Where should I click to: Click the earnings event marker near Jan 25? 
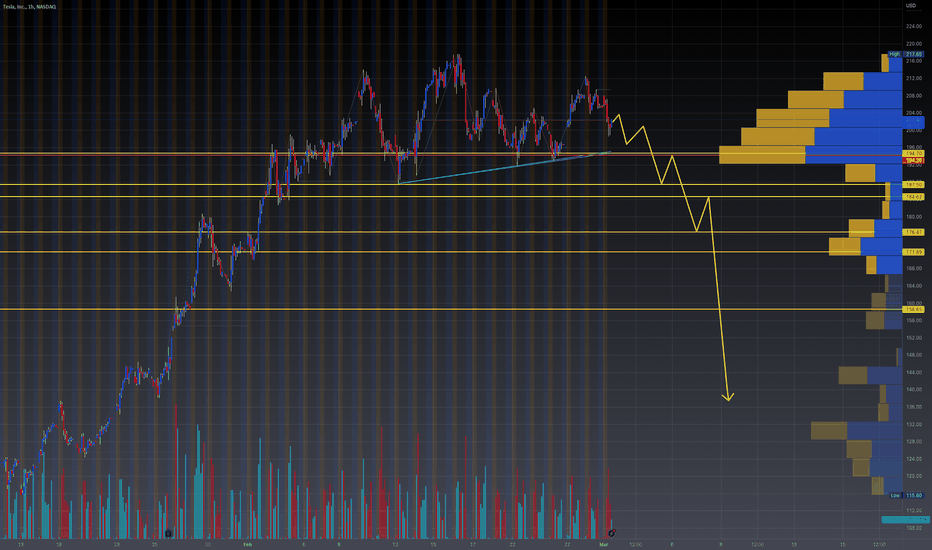(168, 533)
